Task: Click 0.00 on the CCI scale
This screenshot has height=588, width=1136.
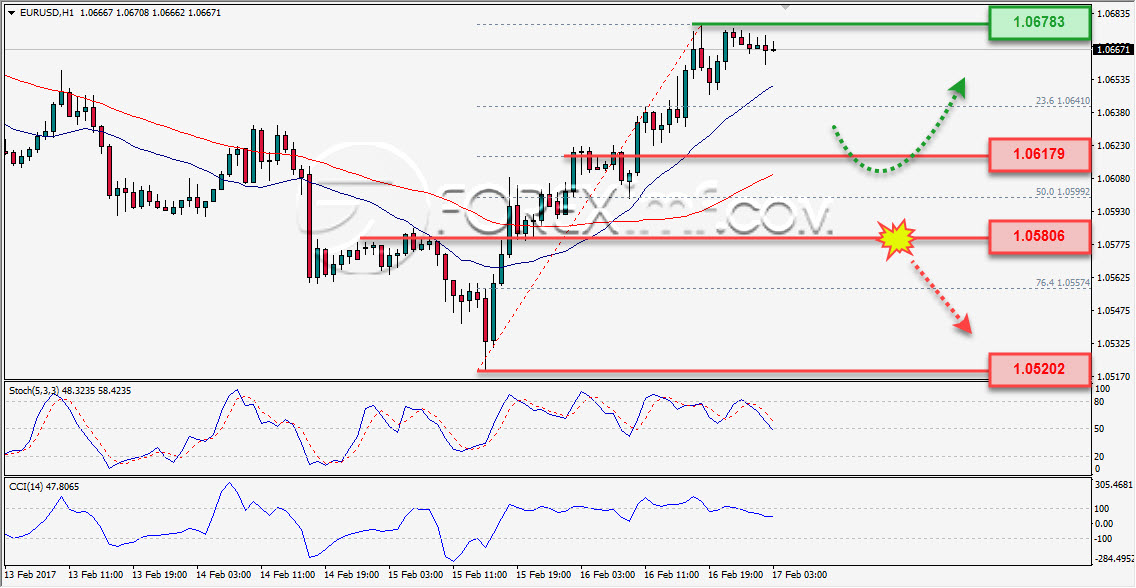Action: click(x=1105, y=524)
